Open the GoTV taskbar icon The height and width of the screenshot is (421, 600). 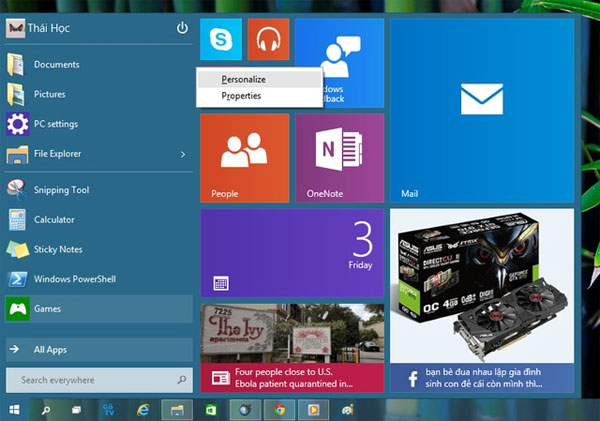pos(109,410)
